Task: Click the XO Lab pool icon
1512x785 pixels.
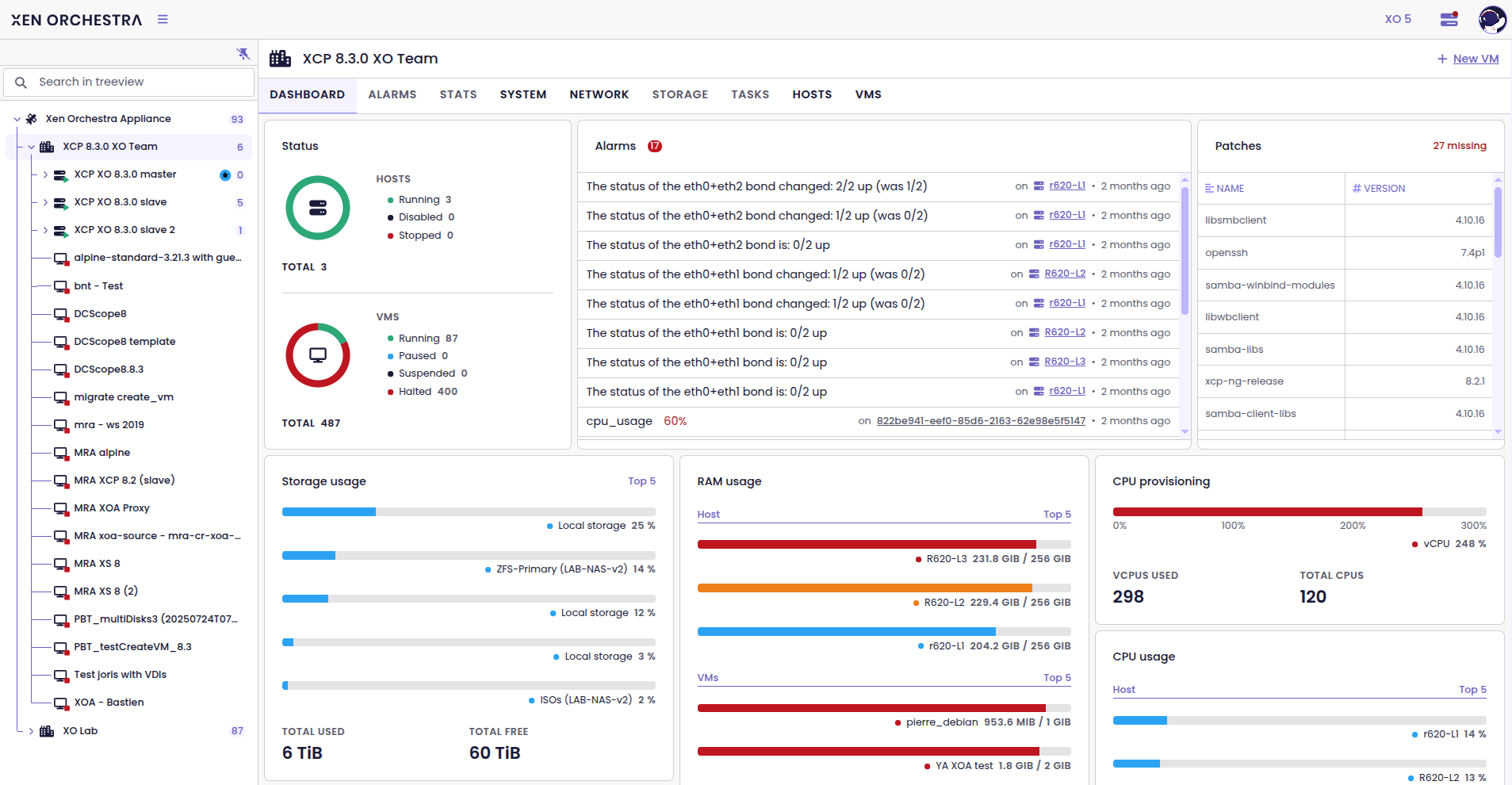Action: [x=47, y=731]
